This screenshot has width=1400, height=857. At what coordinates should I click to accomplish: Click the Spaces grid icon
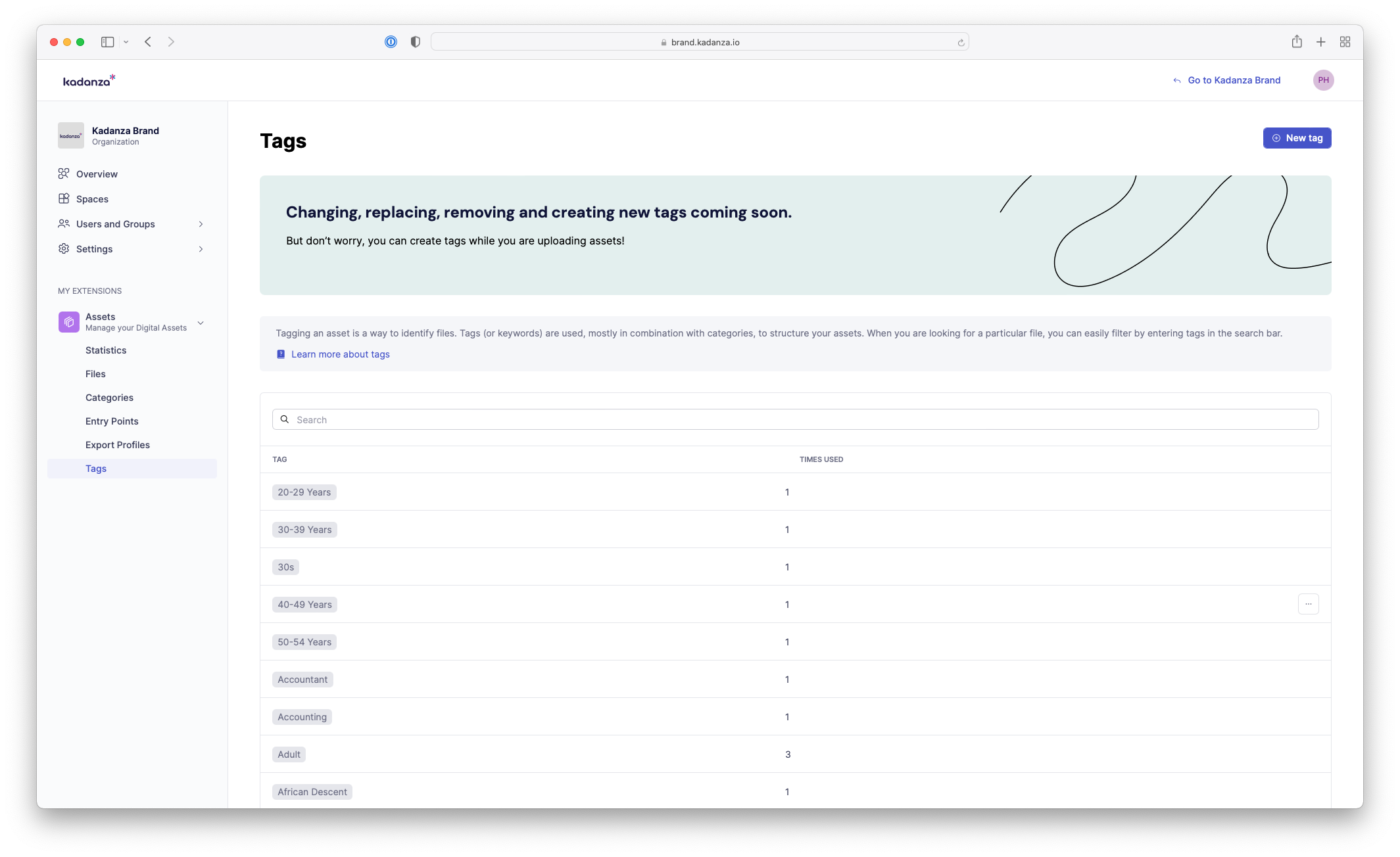pos(64,198)
